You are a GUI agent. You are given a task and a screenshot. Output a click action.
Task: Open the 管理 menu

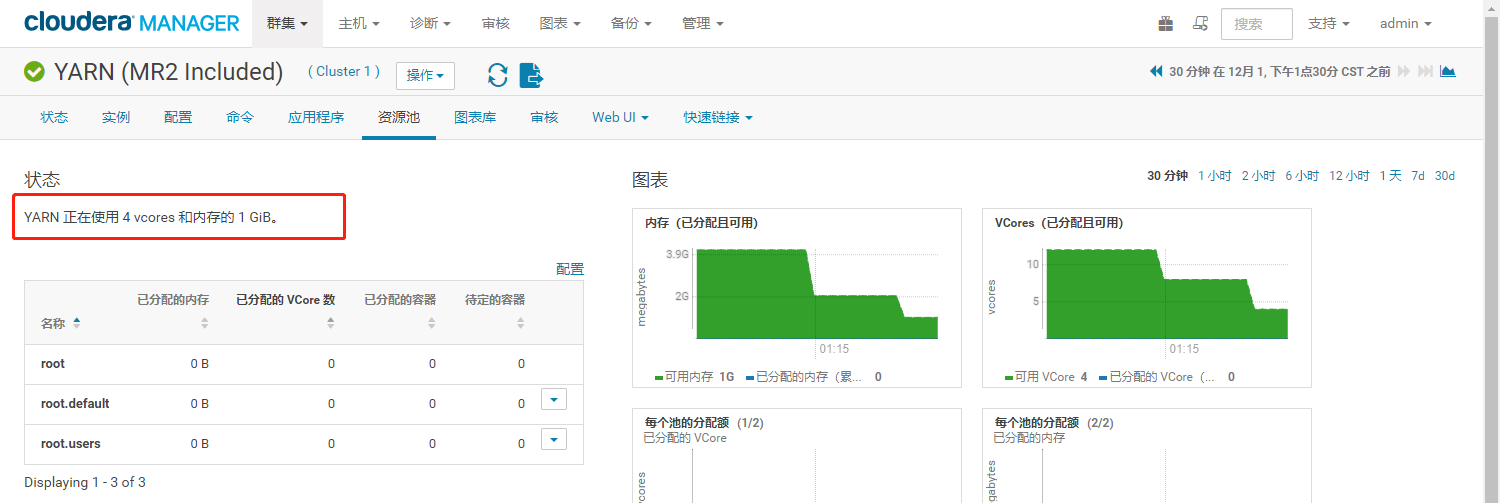coord(702,23)
